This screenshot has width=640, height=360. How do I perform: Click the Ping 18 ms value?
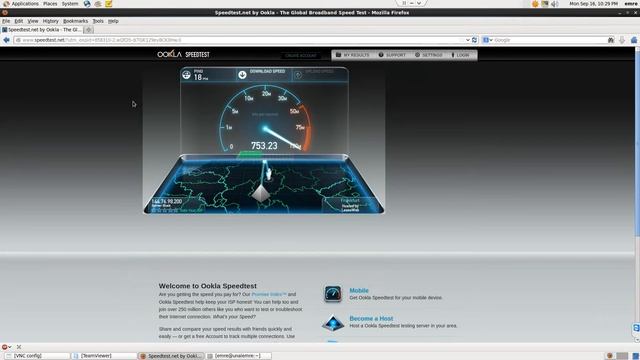click(200, 77)
